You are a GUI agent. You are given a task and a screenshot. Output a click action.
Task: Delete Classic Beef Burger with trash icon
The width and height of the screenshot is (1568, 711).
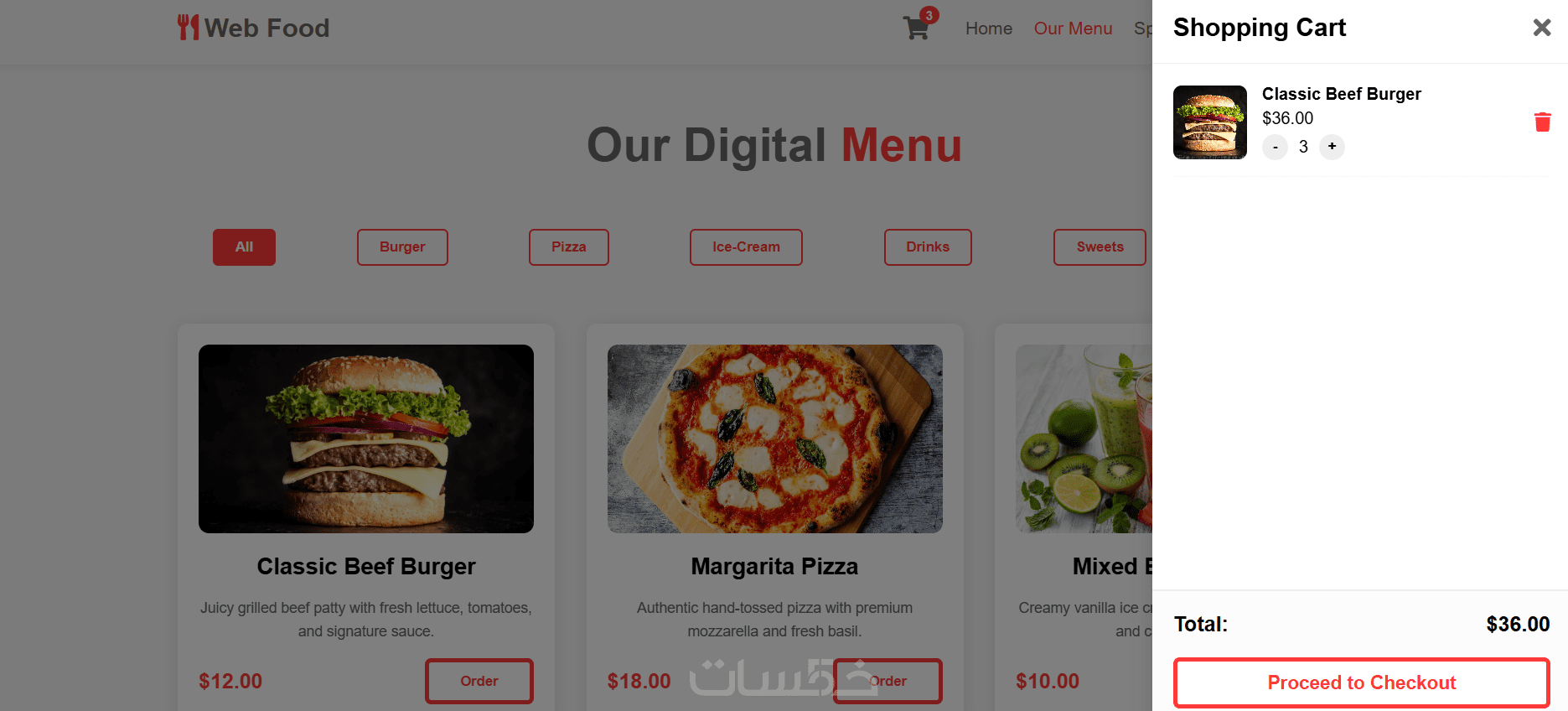1542,122
